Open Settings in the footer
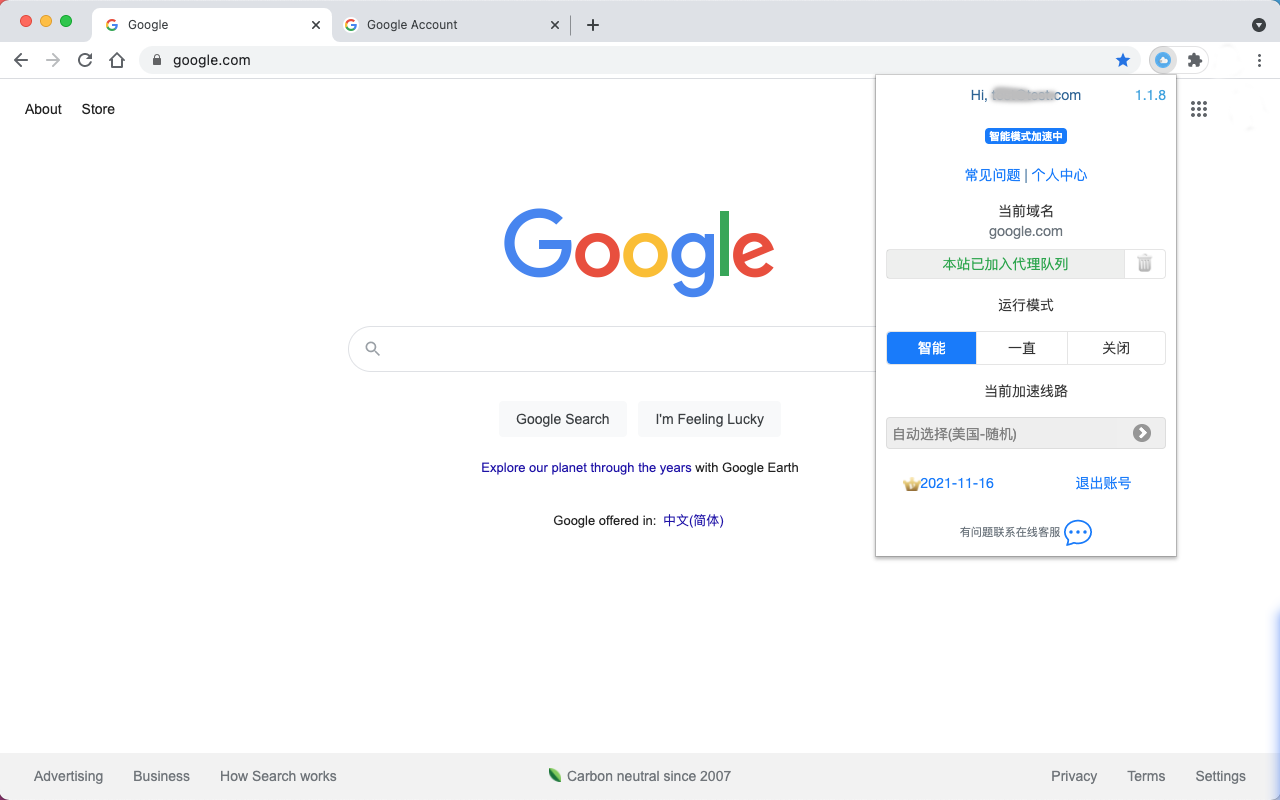Viewport: 1280px width, 800px height. click(x=1220, y=776)
